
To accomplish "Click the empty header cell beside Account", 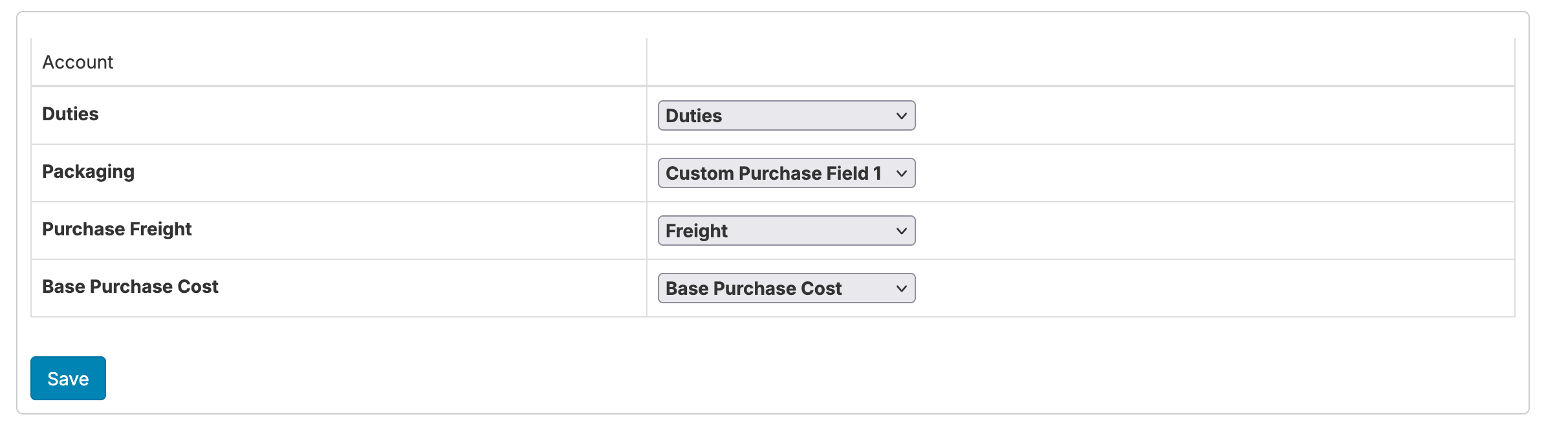I will click(x=1080, y=62).
